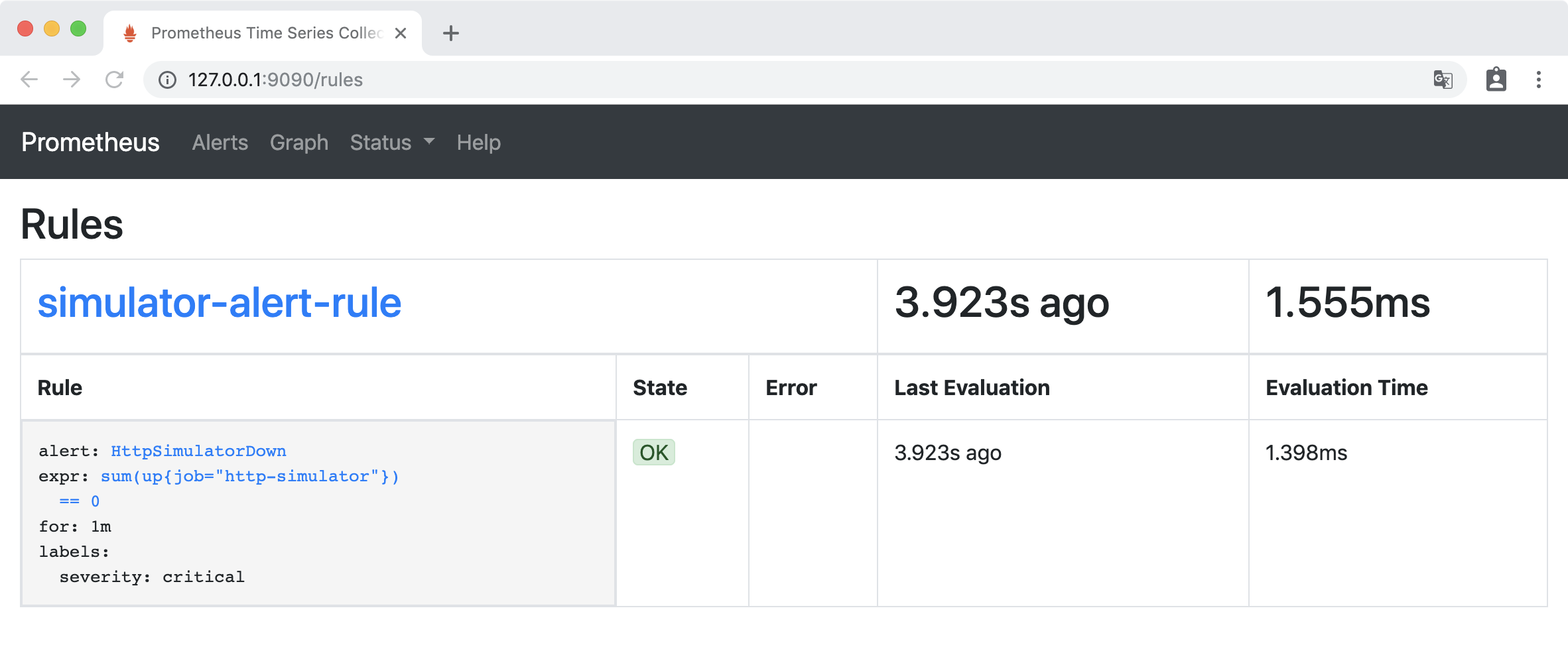Open the Alerts page

click(220, 143)
